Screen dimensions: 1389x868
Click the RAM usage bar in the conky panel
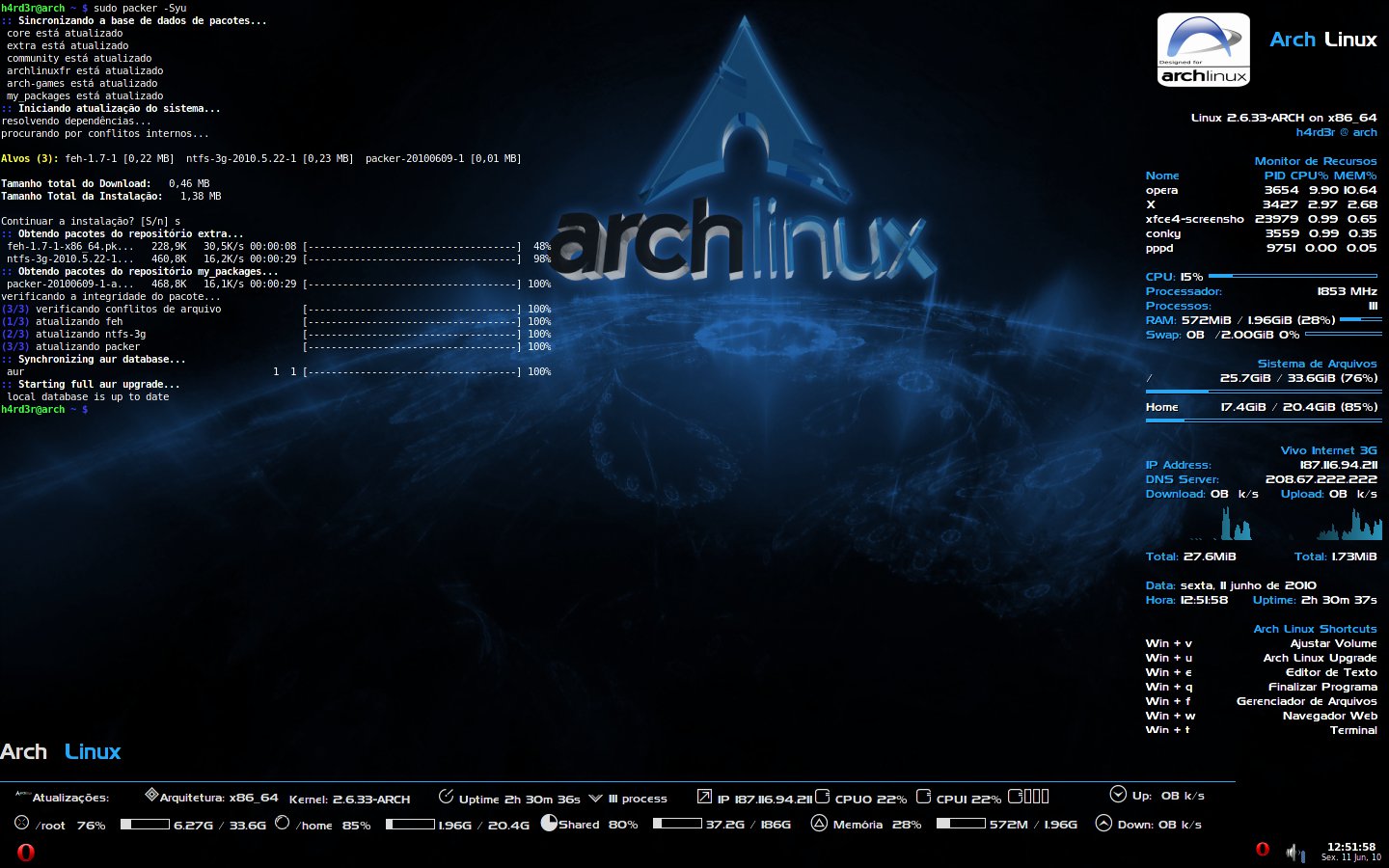[x=1361, y=319]
